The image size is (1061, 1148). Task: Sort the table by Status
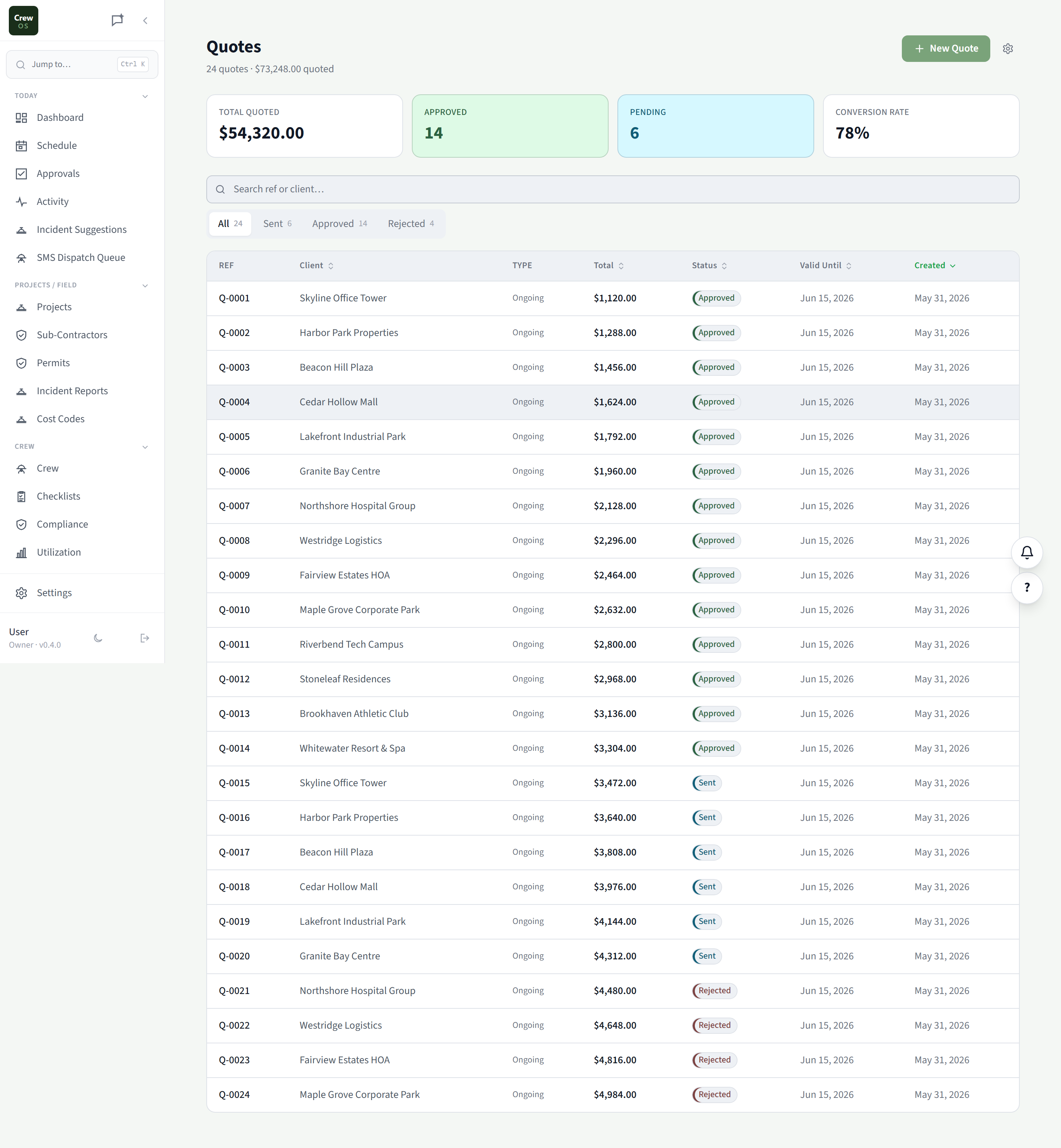coord(709,265)
